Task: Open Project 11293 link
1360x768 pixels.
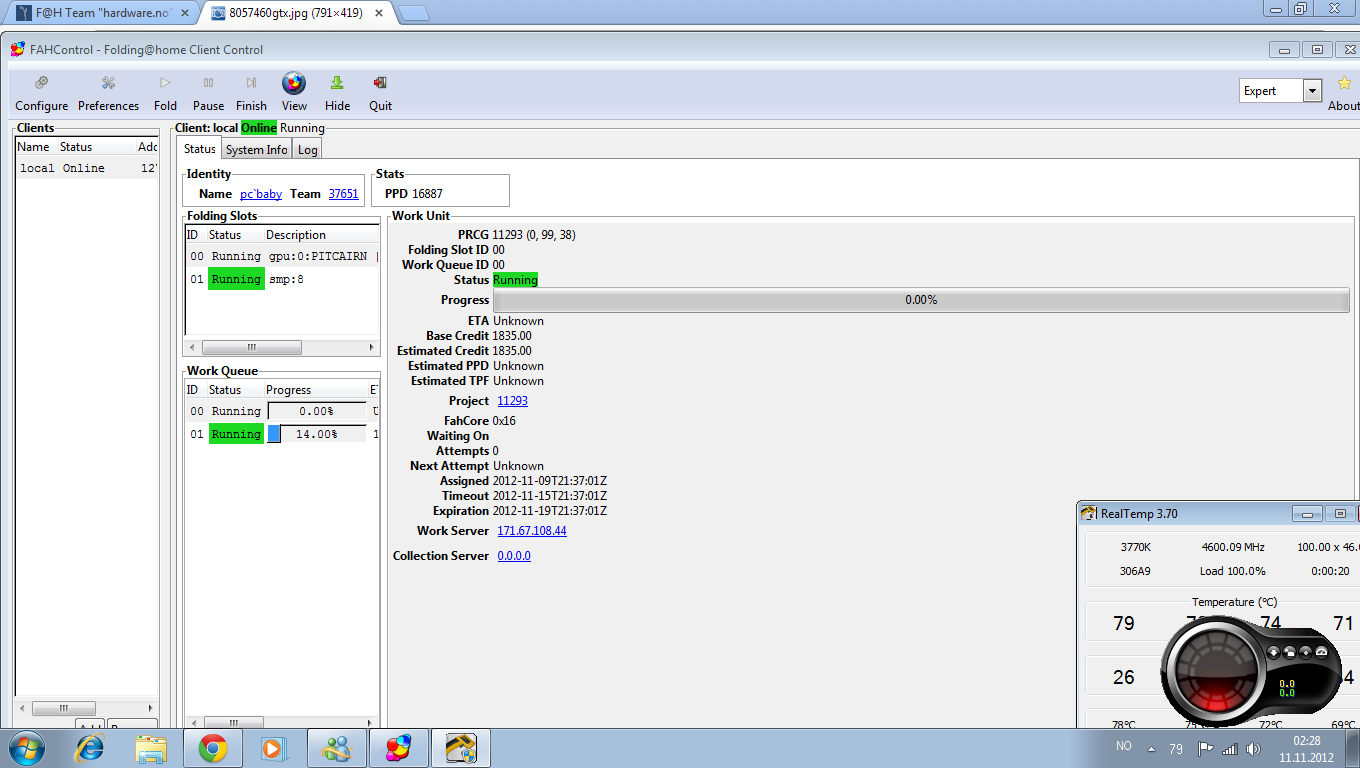Action: click(512, 401)
